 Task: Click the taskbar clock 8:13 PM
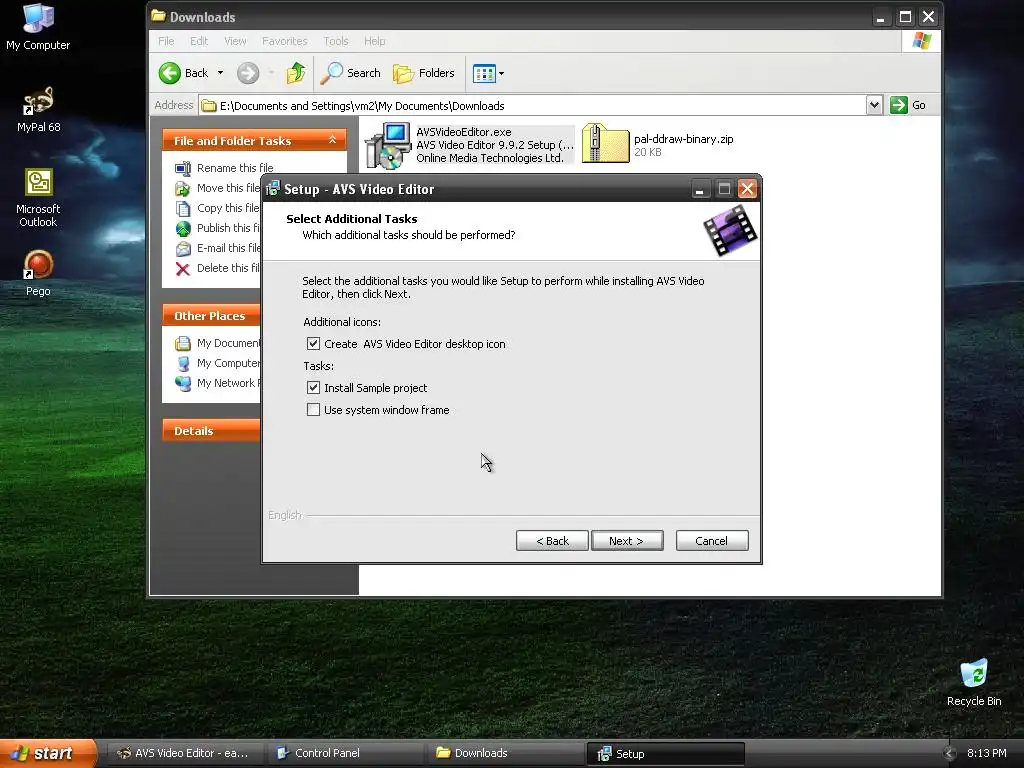coord(986,753)
